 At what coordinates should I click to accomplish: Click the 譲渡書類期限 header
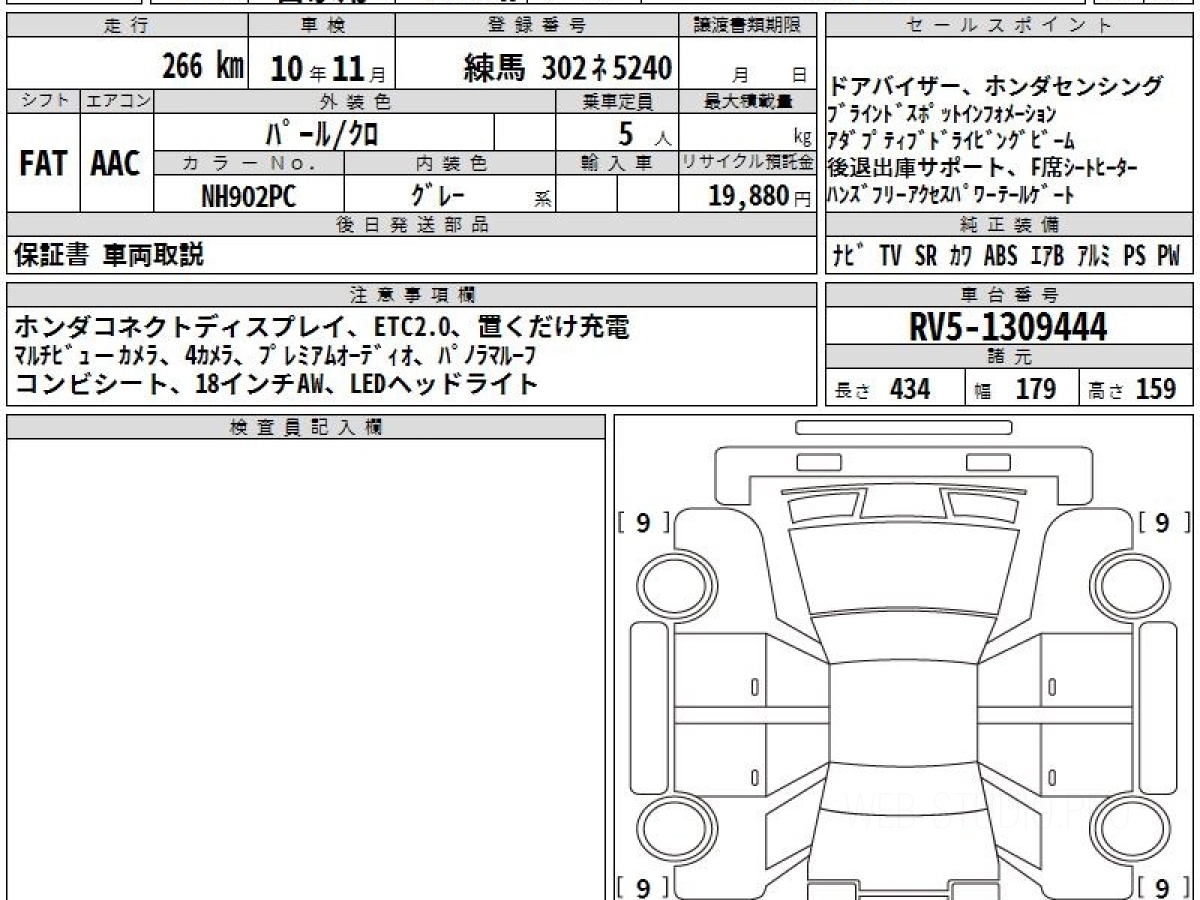748,26
